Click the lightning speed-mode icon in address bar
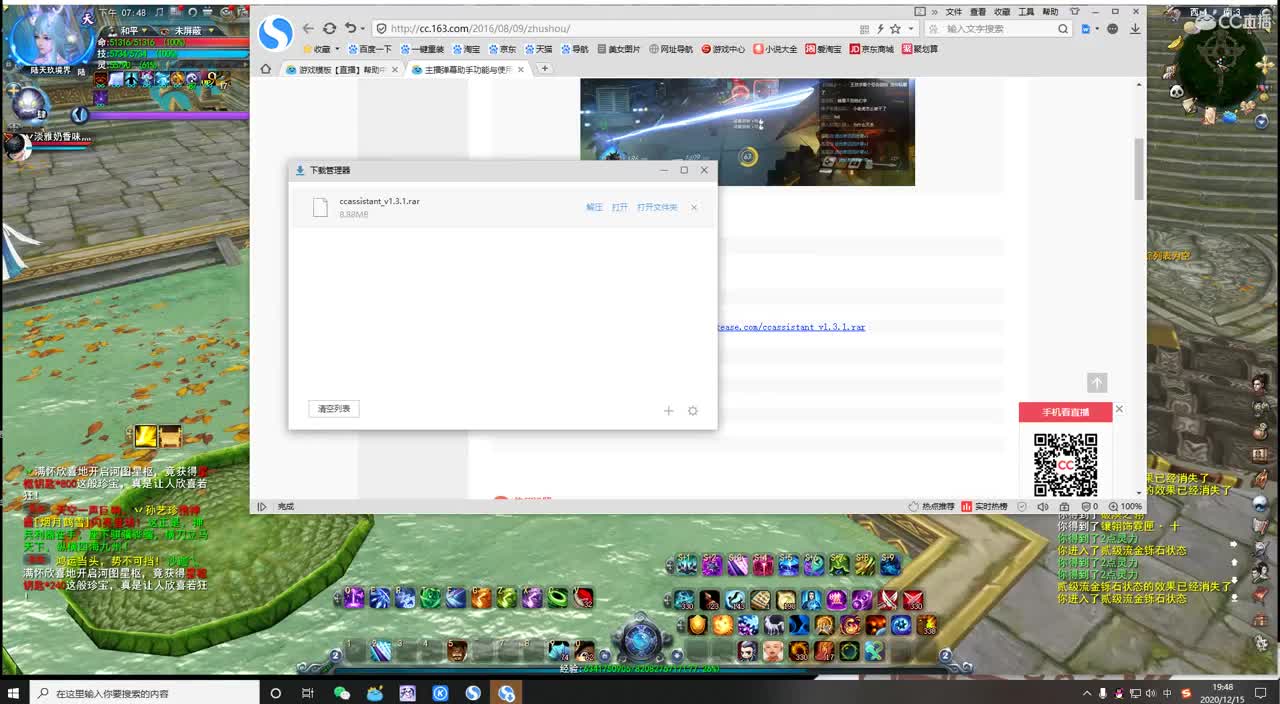The image size is (1280, 704). pos(880,29)
